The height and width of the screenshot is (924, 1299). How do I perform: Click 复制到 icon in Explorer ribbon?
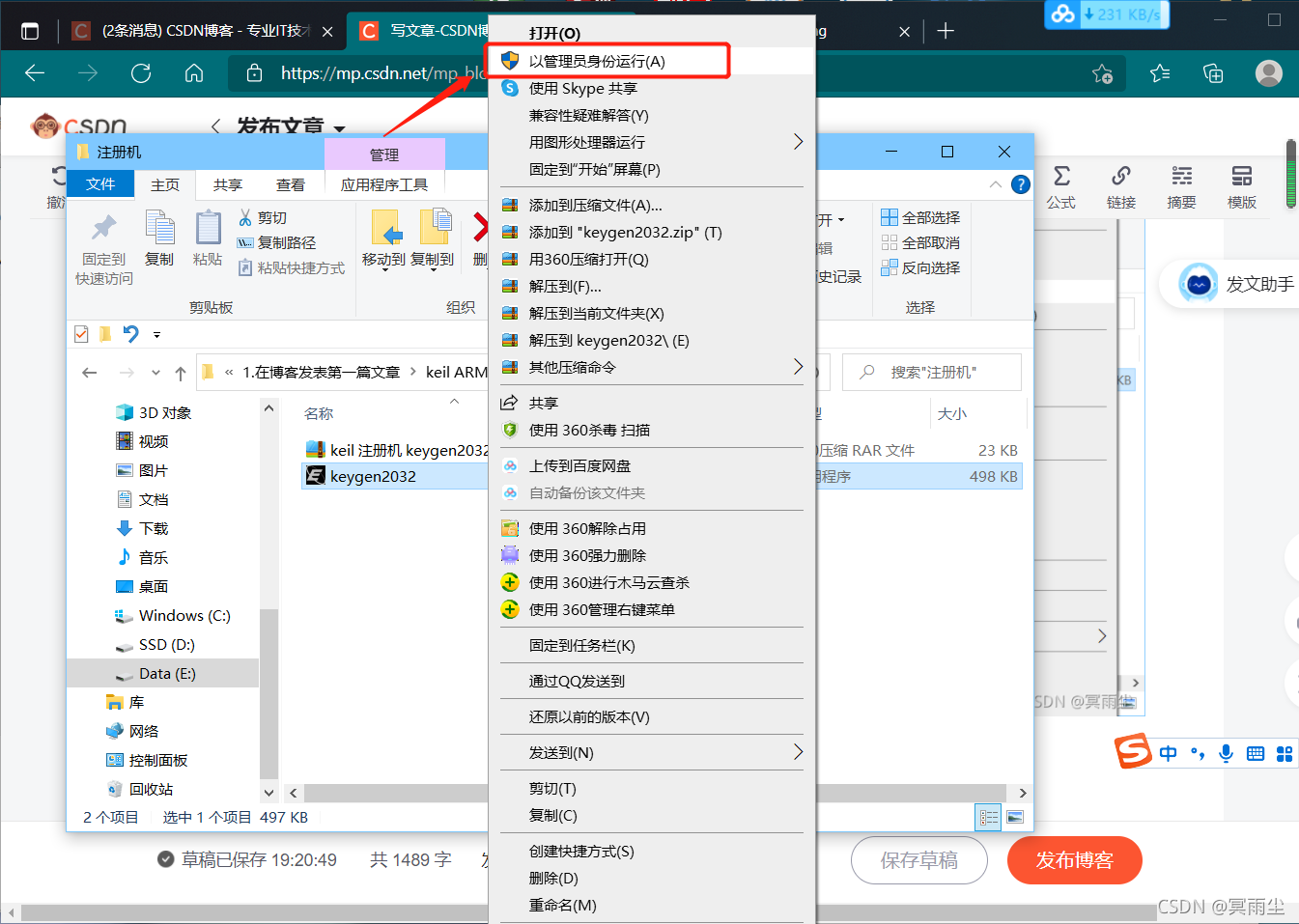click(x=435, y=228)
